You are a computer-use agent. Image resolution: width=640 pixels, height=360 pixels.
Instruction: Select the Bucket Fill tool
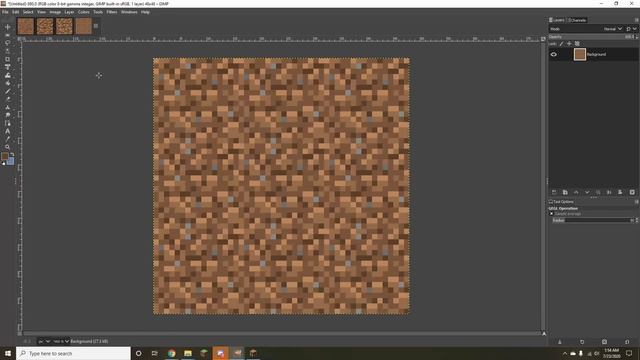click(x=7, y=83)
